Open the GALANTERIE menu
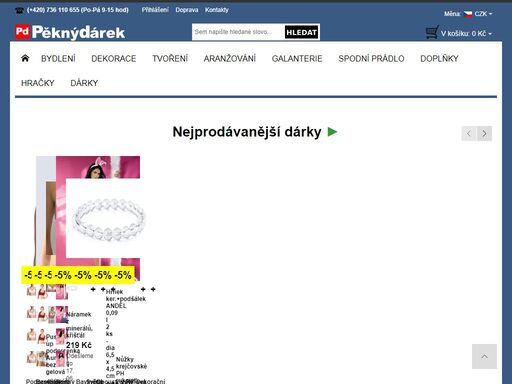The width and height of the screenshot is (512, 384). (297, 59)
